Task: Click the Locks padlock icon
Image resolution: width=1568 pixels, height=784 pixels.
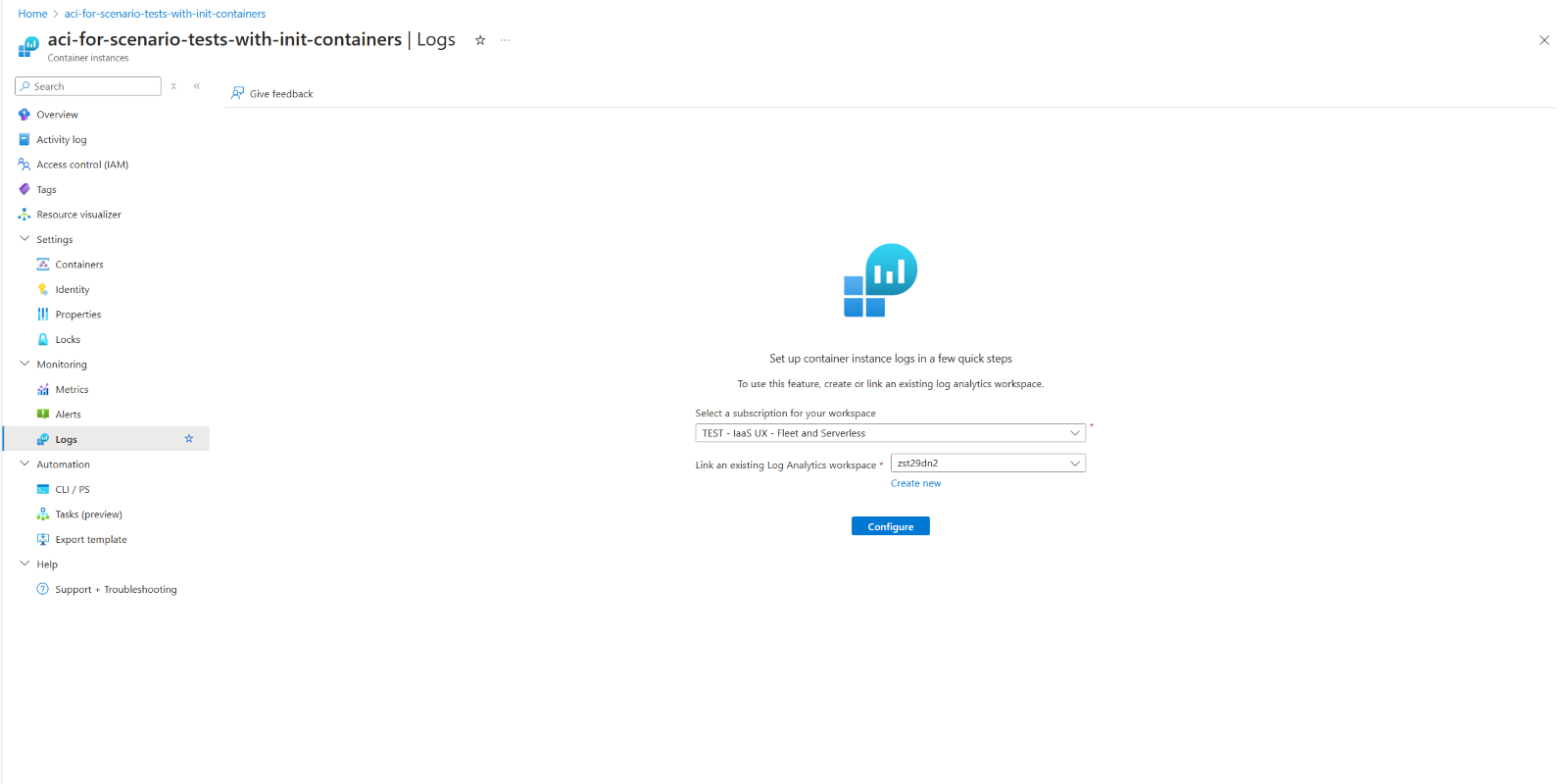Action: tap(43, 339)
